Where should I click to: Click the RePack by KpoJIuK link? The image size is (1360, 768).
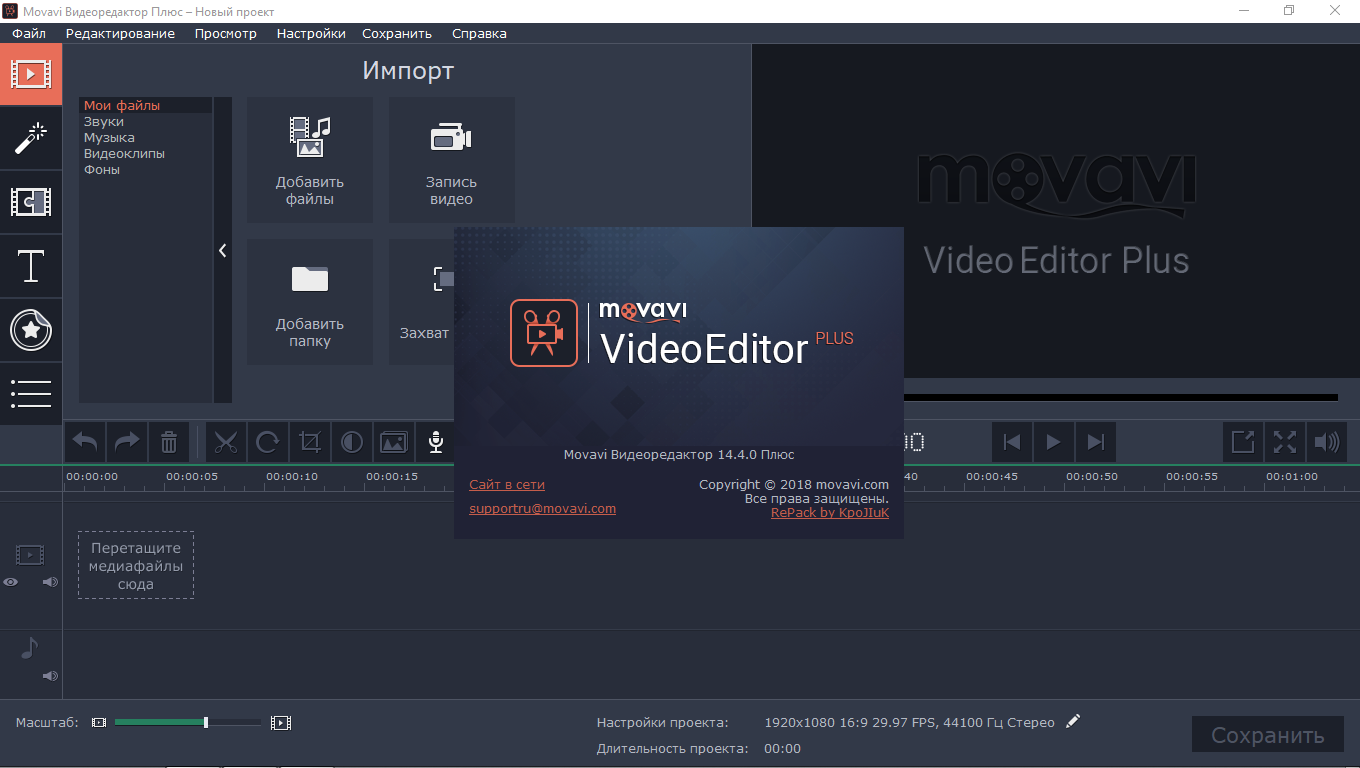pos(830,512)
